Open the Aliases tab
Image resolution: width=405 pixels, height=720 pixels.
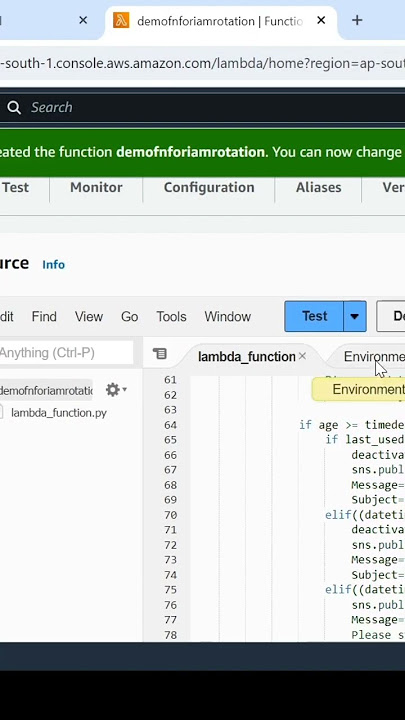[318, 187]
